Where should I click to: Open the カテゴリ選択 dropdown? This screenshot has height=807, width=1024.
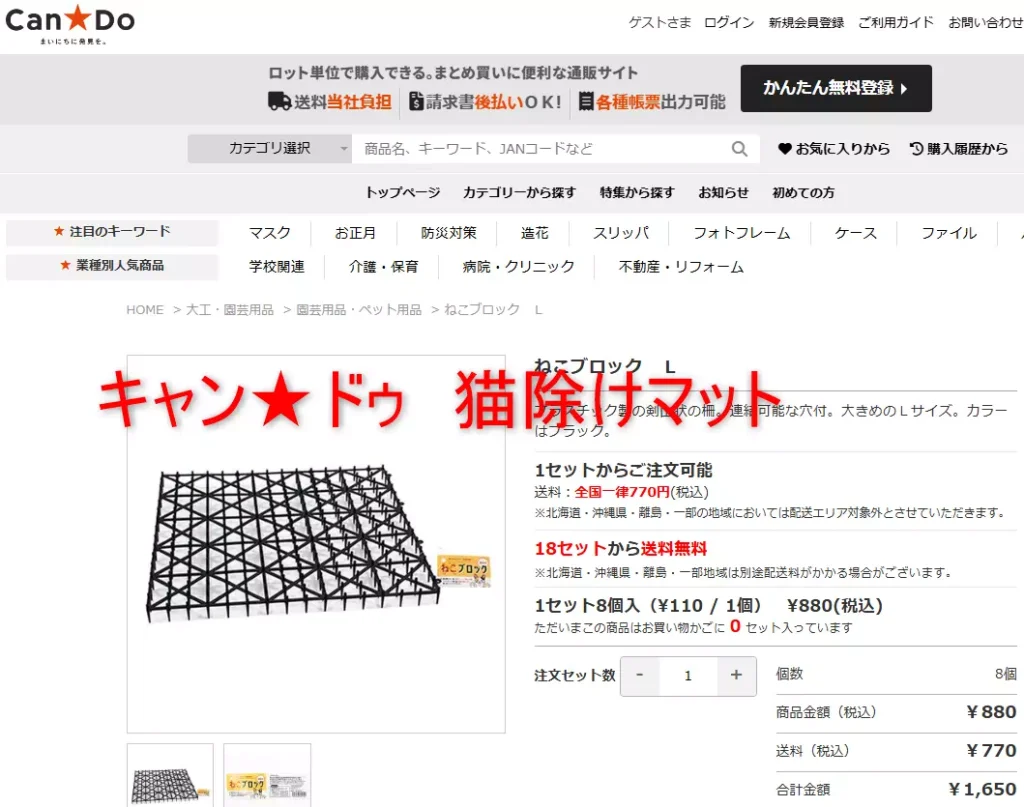[x=269, y=149]
